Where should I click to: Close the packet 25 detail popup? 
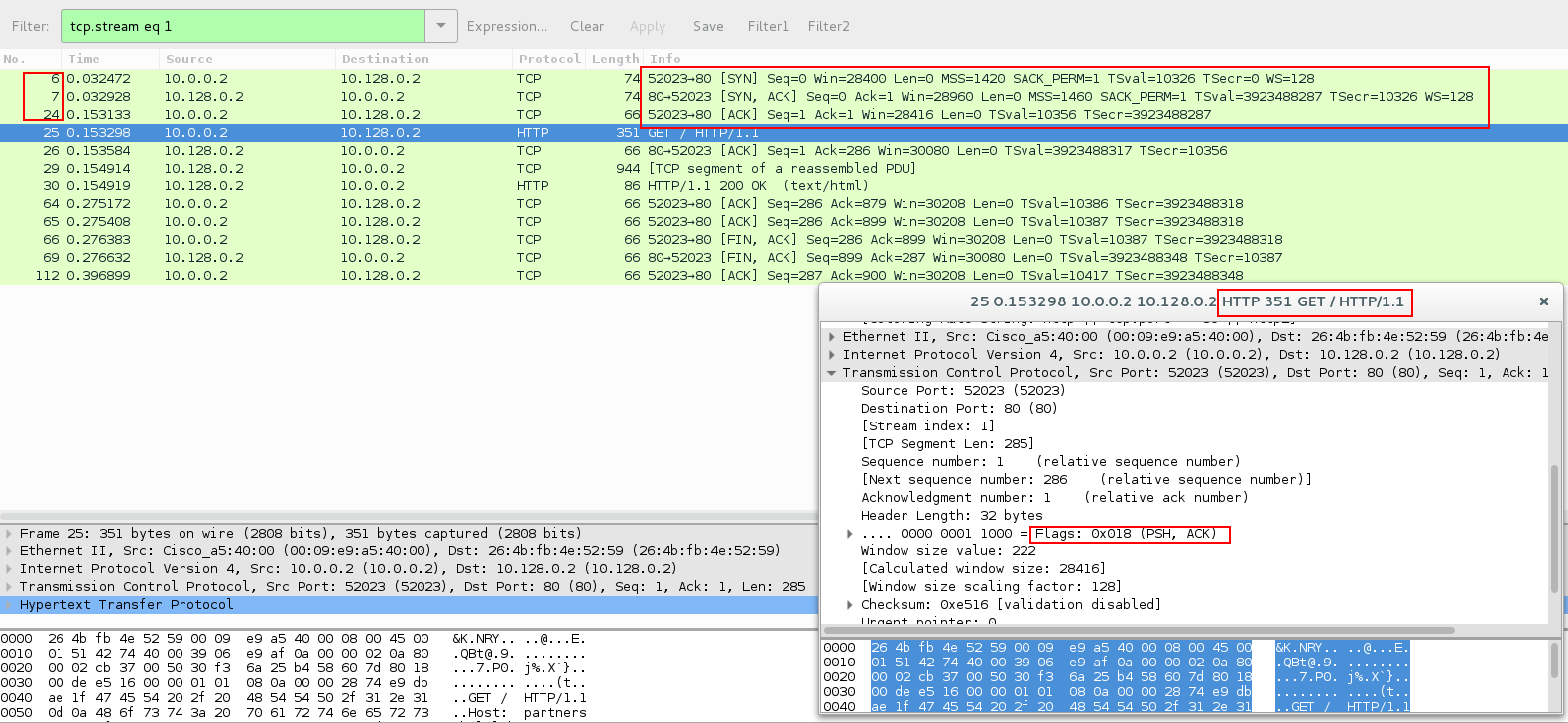point(1543,301)
